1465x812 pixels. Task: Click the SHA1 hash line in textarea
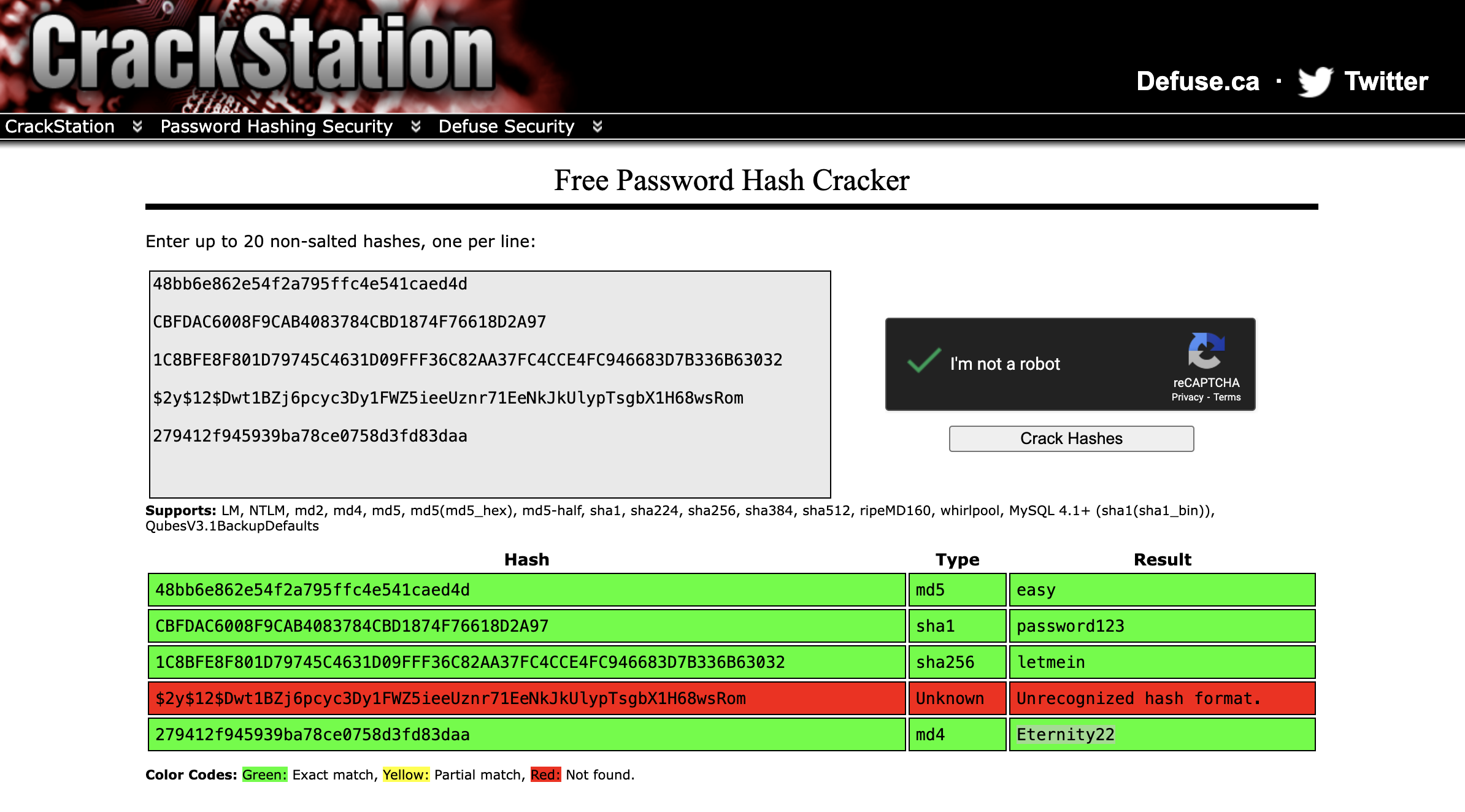tap(350, 322)
